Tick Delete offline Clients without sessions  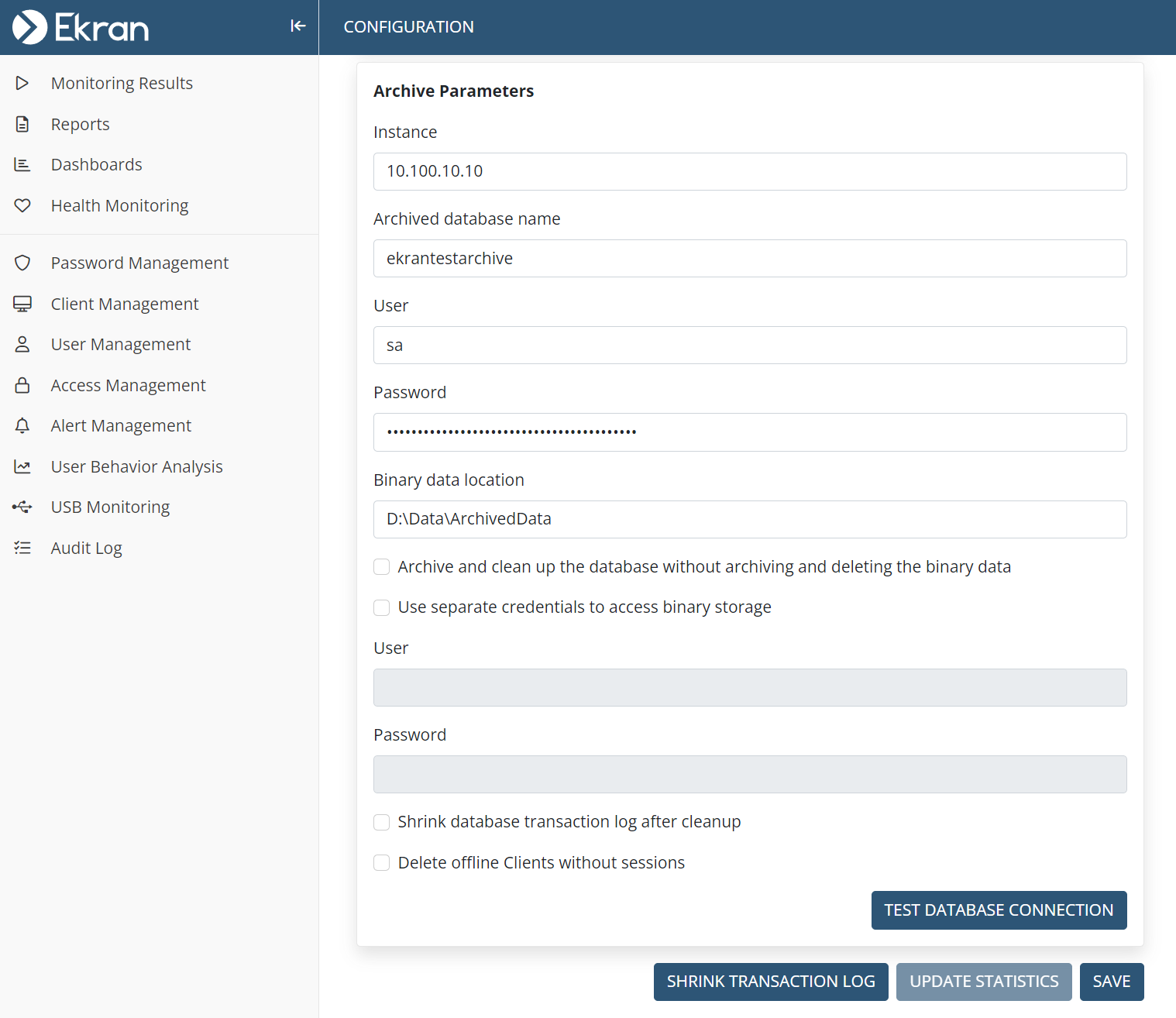(x=382, y=863)
